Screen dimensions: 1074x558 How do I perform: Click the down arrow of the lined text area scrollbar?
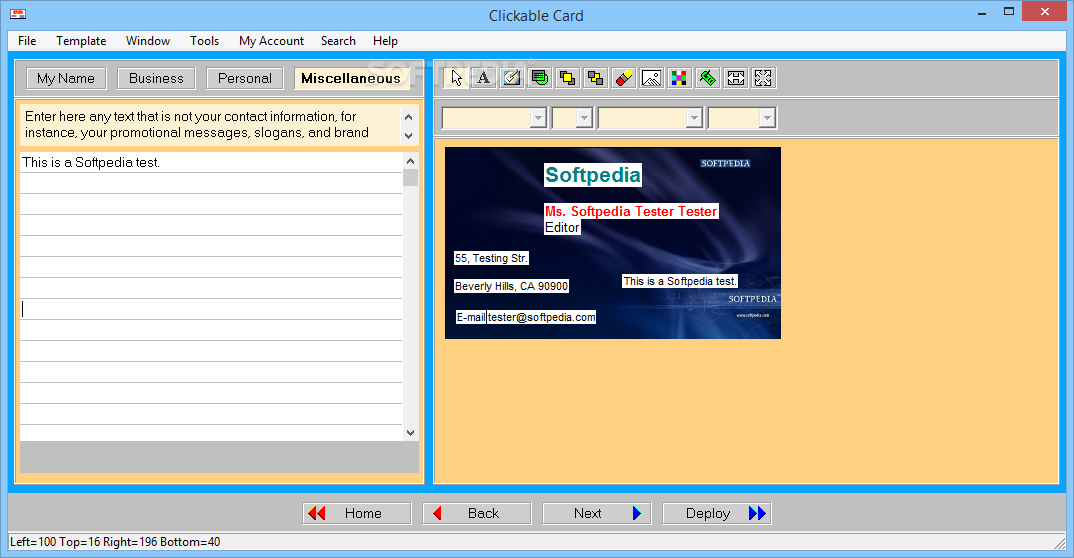click(x=410, y=432)
